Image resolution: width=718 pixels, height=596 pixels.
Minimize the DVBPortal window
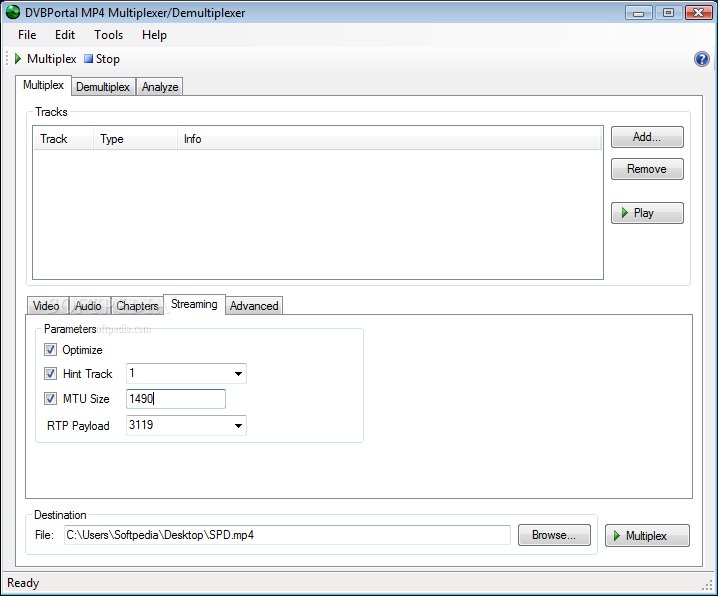pos(639,13)
